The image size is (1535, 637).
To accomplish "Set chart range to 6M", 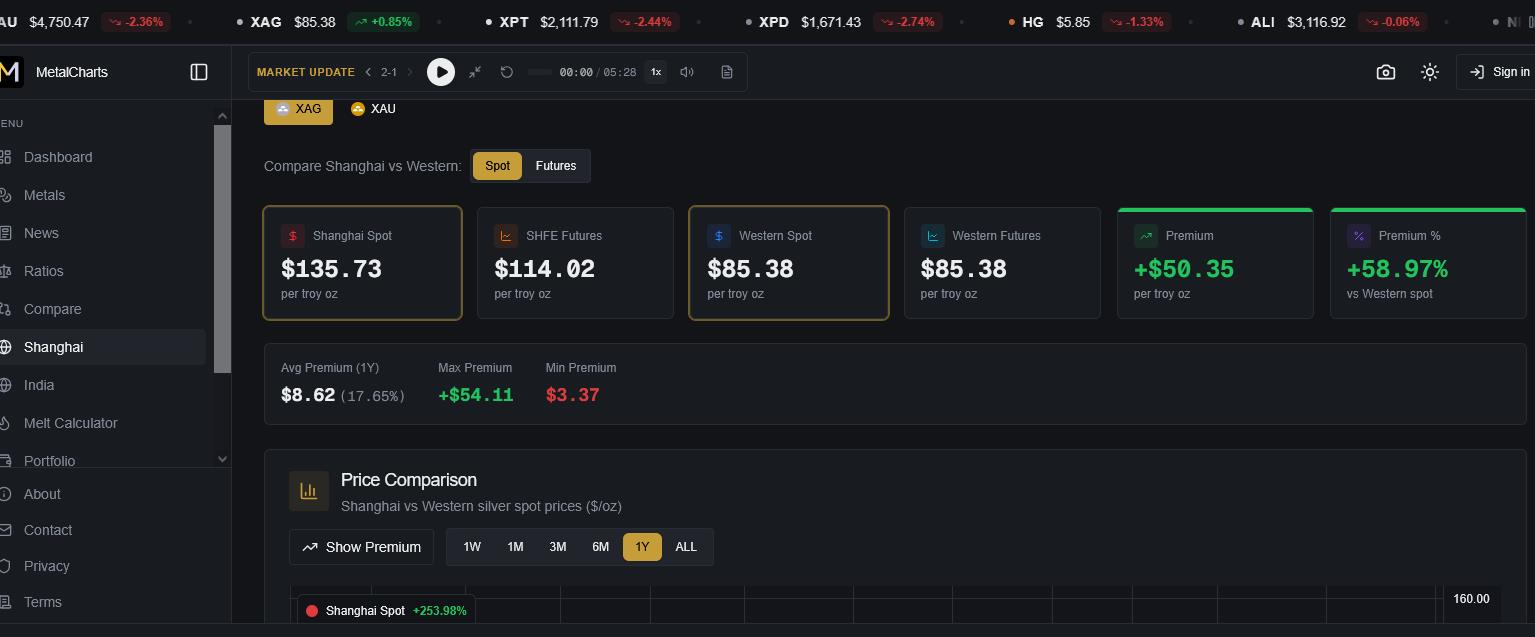I will (600, 547).
